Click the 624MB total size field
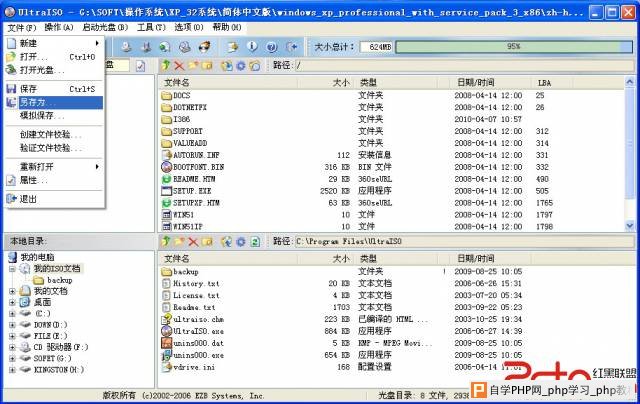Screen dimensions: 640x404 (376, 47)
